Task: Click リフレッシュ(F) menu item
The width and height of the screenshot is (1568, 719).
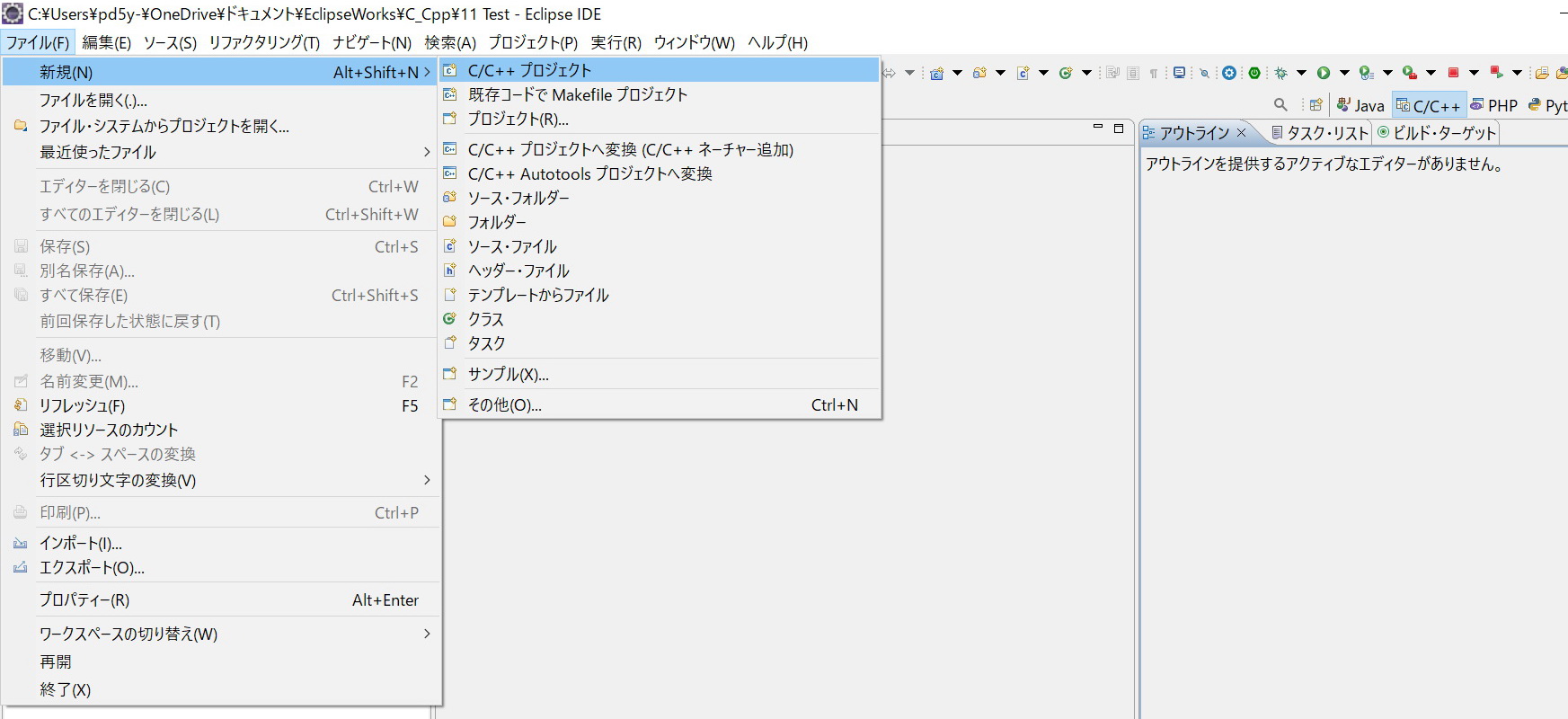Action: (222, 405)
